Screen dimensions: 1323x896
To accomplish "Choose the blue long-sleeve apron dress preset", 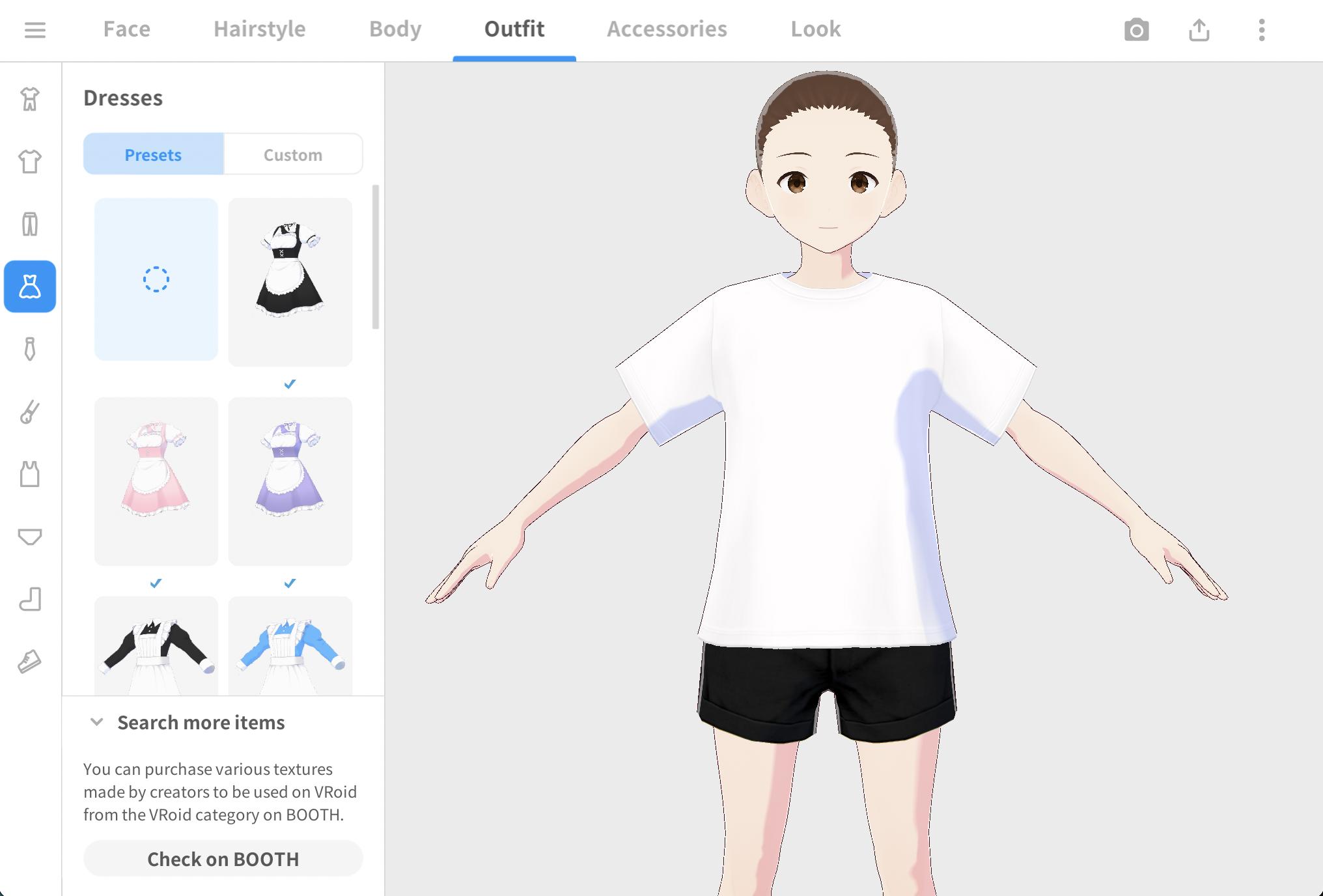I will click(x=290, y=646).
